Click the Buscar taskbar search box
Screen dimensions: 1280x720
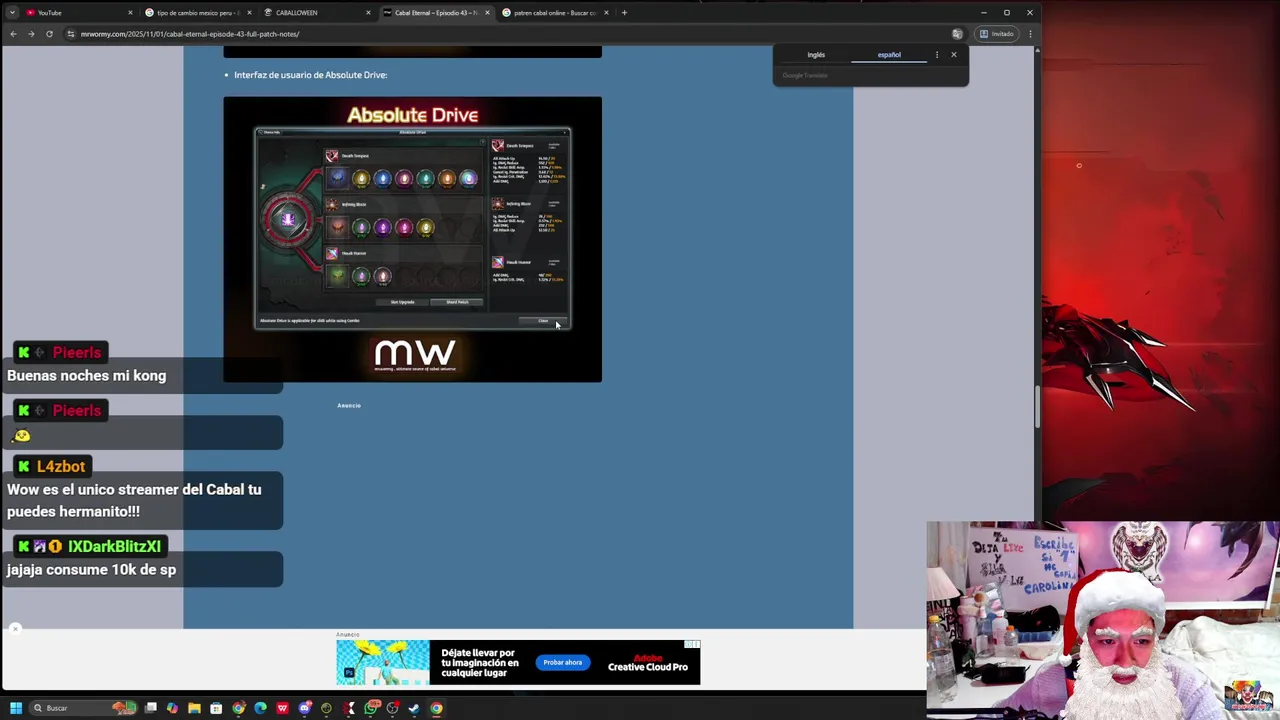[x=82, y=708]
